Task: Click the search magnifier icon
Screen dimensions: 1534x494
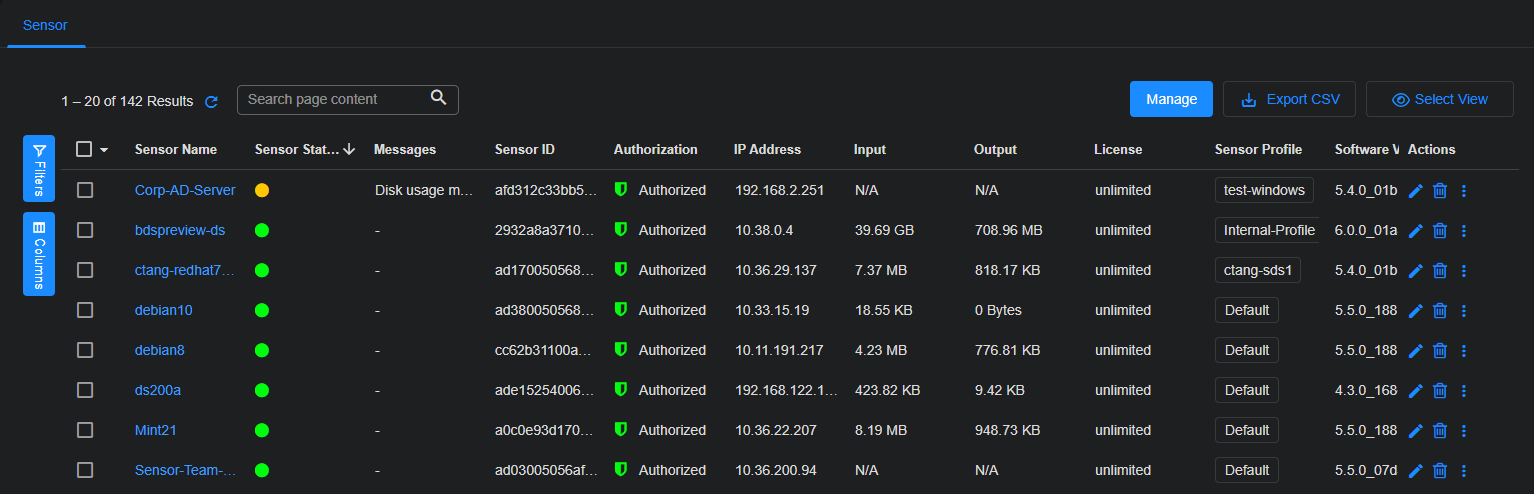Action: [438, 98]
